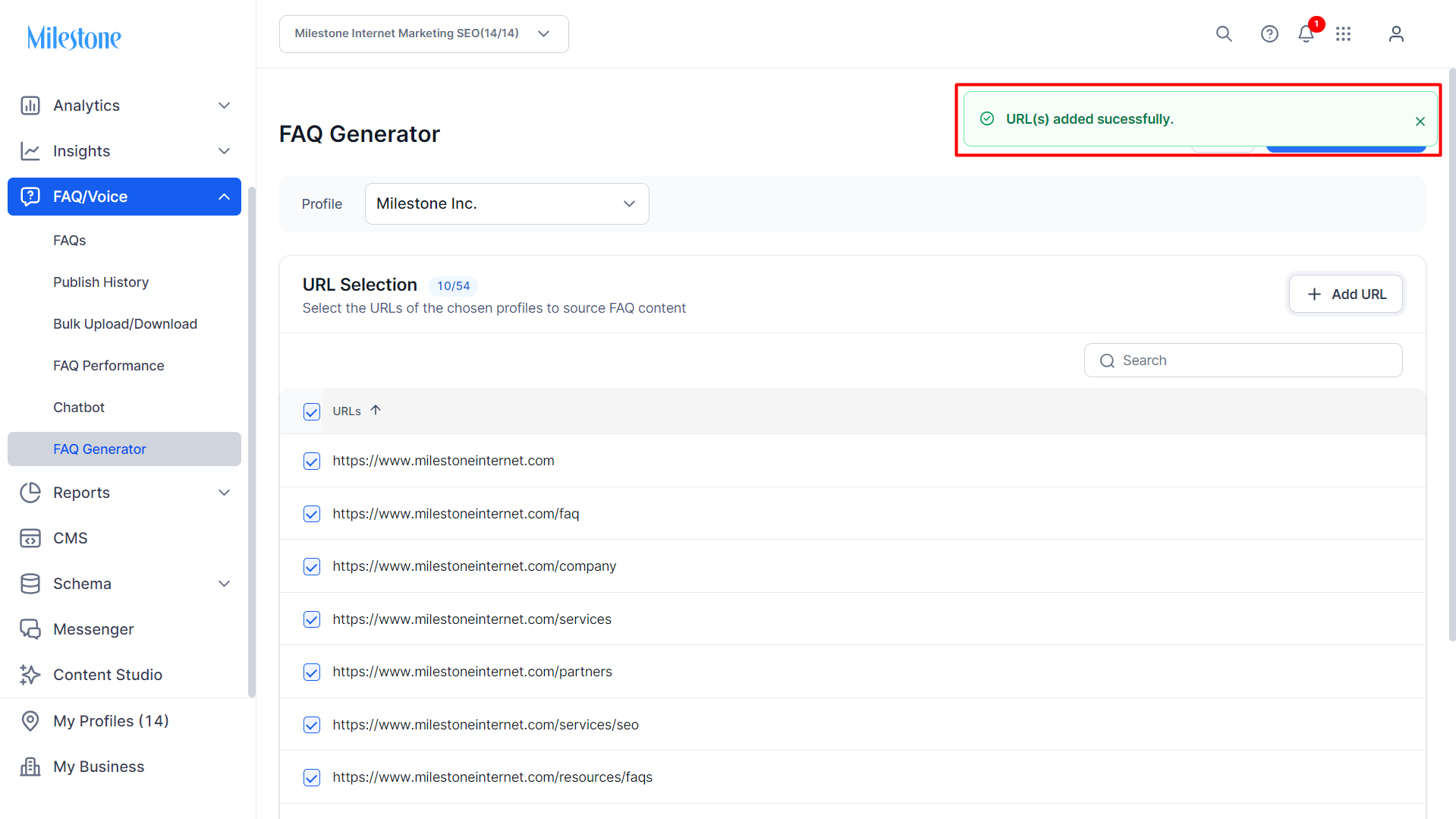Uncheck the milestoneinternet.com/faq checkbox
This screenshot has height=819, width=1456.
pos(312,514)
